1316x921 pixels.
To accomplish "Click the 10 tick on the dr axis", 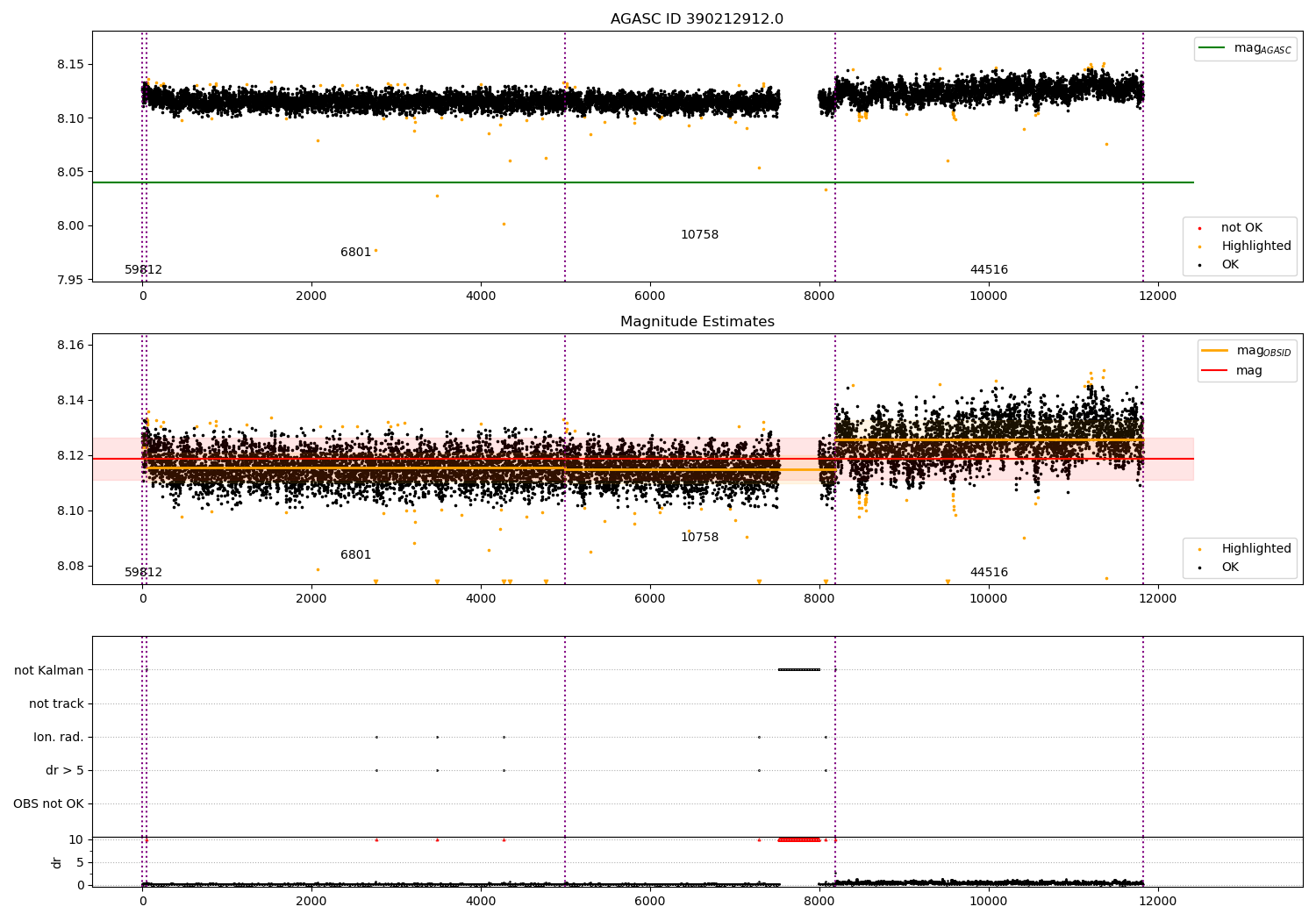I will pos(76,839).
